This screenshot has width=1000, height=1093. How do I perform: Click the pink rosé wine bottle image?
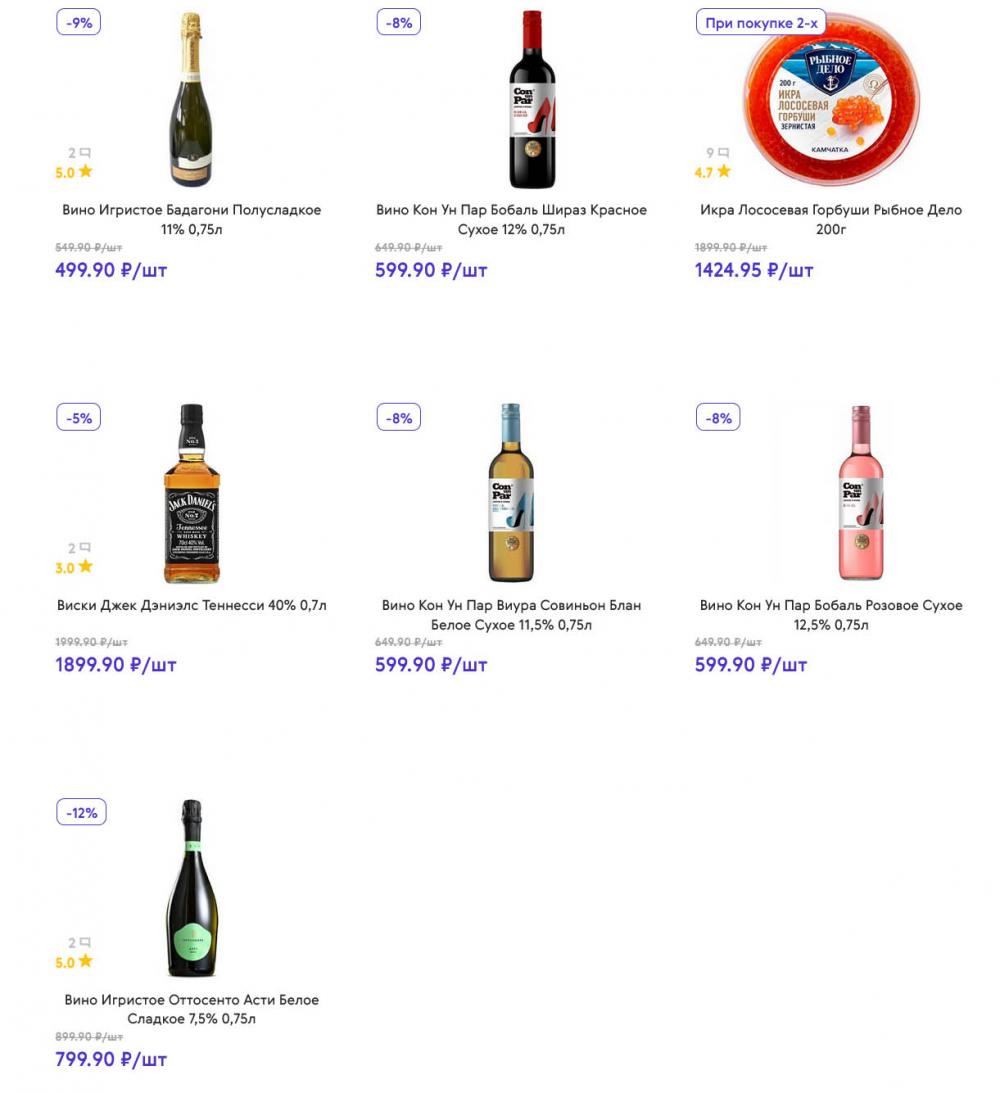(x=860, y=493)
